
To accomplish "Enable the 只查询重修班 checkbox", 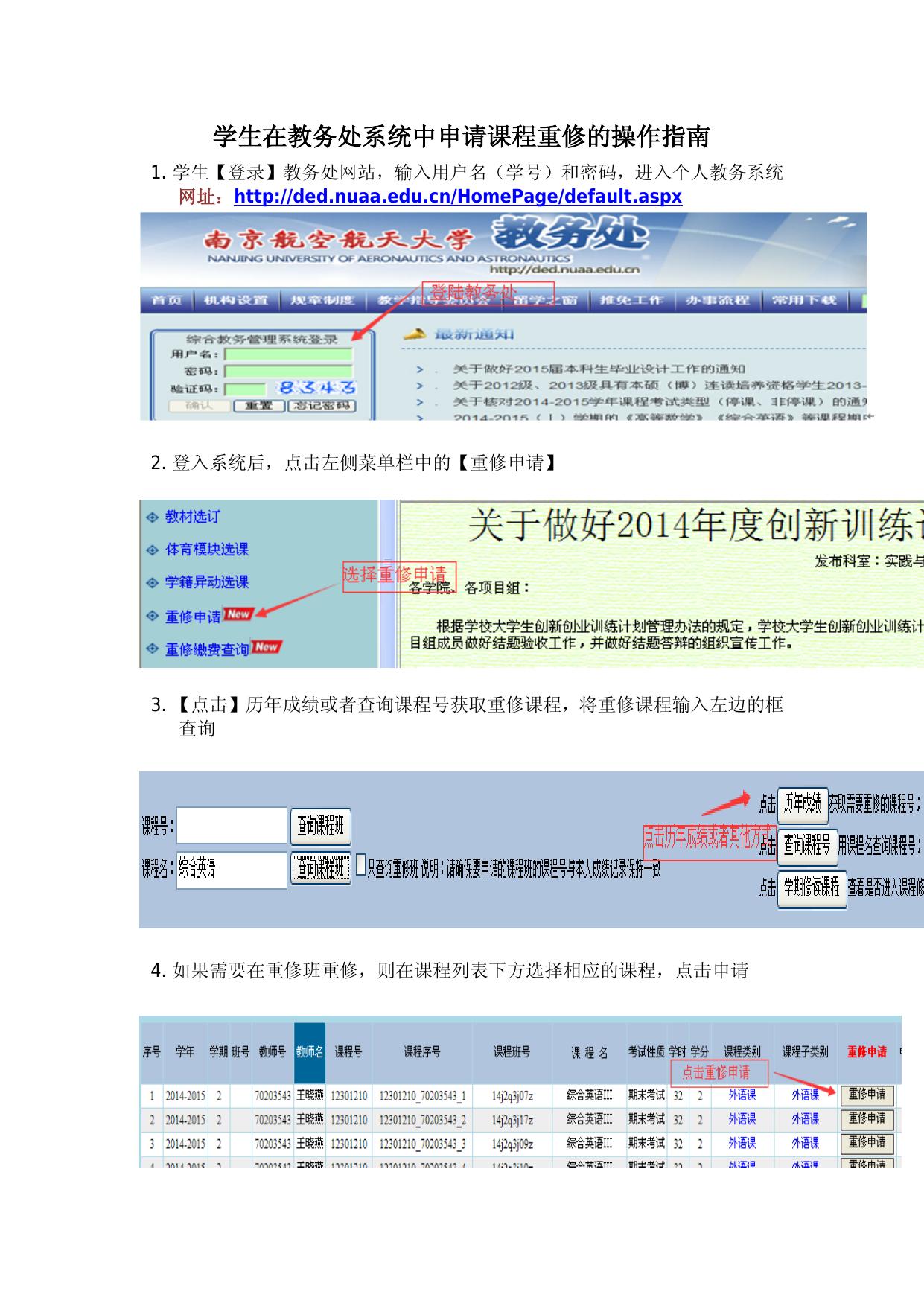I will (x=360, y=865).
